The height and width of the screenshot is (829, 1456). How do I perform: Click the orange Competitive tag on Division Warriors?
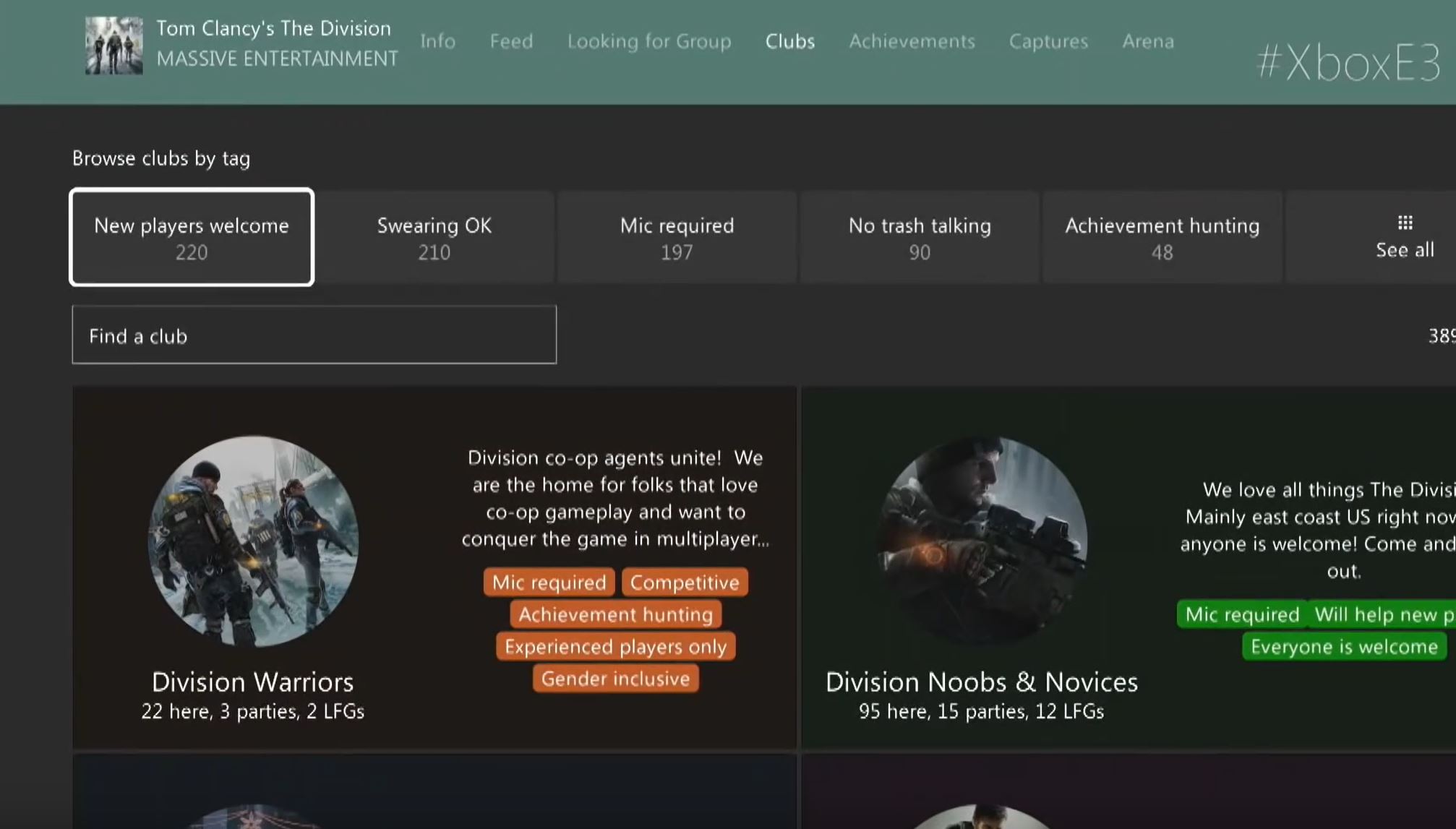point(684,583)
